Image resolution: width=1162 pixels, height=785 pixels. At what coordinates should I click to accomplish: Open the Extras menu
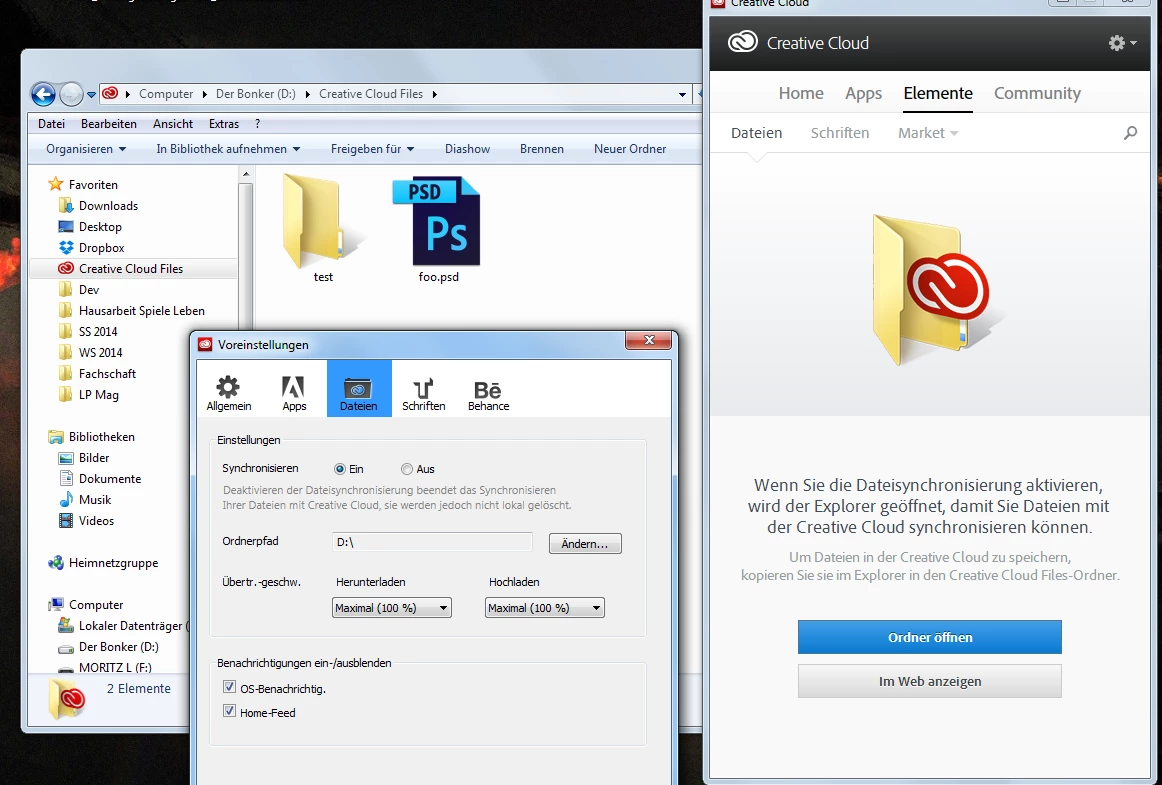[224, 124]
